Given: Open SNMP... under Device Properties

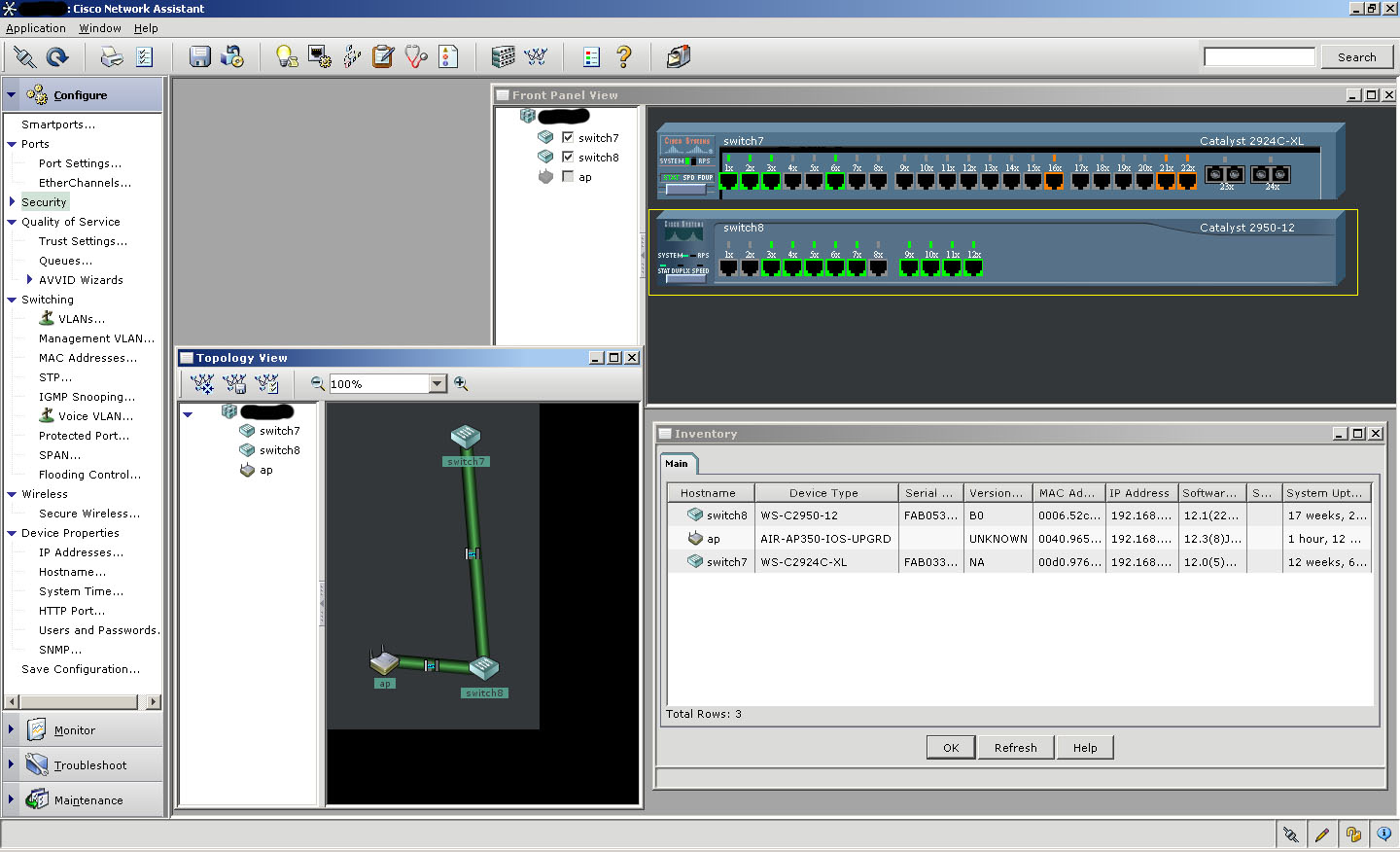Looking at the screenshot, I should tap(60, 650).
